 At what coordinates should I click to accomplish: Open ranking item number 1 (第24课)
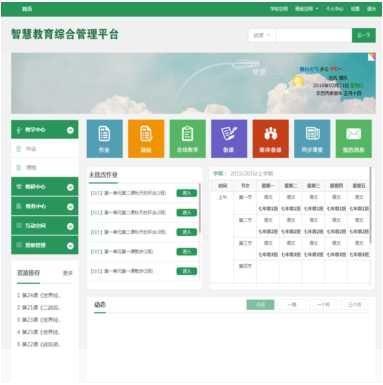39,295
